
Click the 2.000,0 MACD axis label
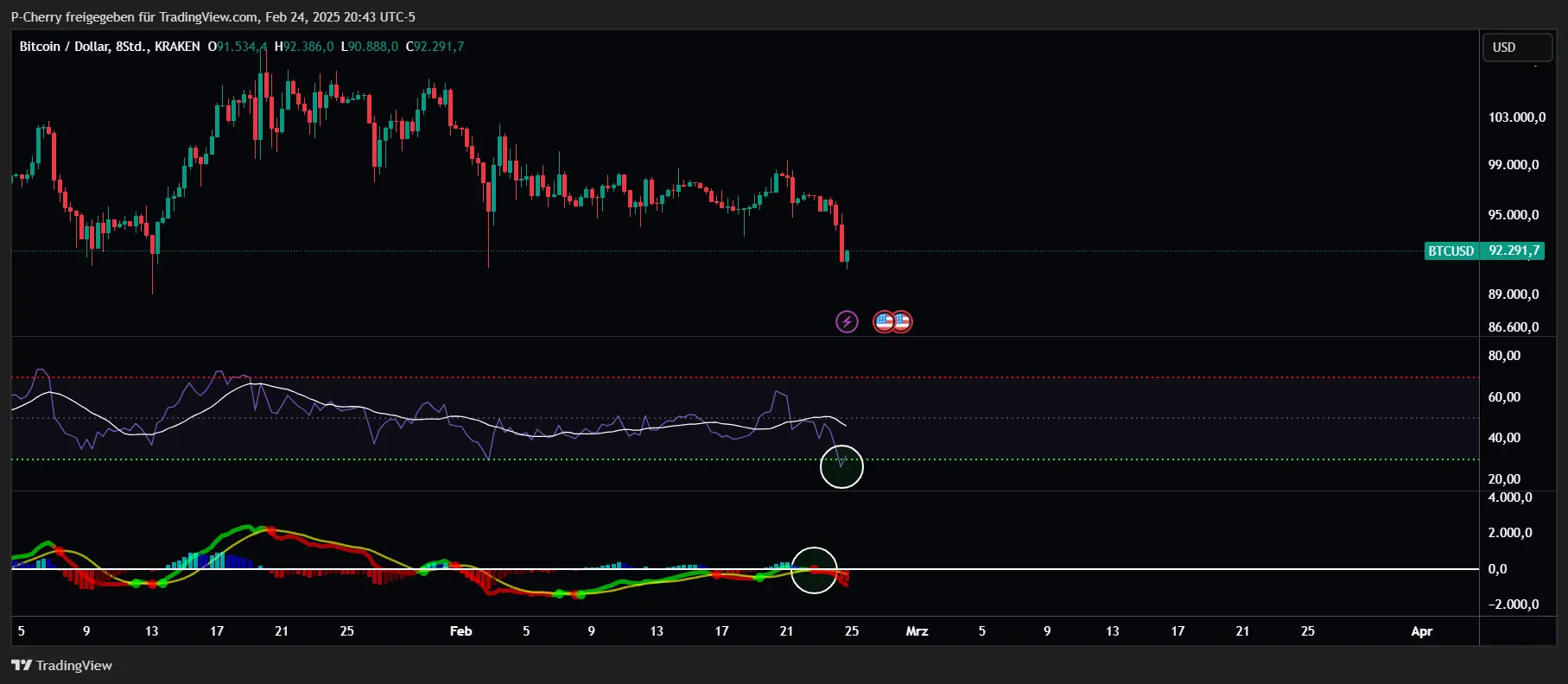tap(1510, 533)
